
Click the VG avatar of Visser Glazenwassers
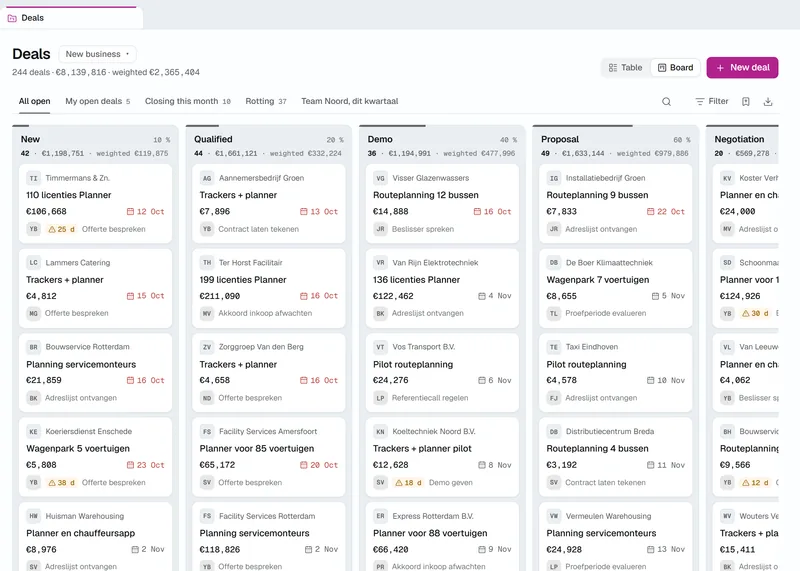pyautogui.click(x=381, y=178)
